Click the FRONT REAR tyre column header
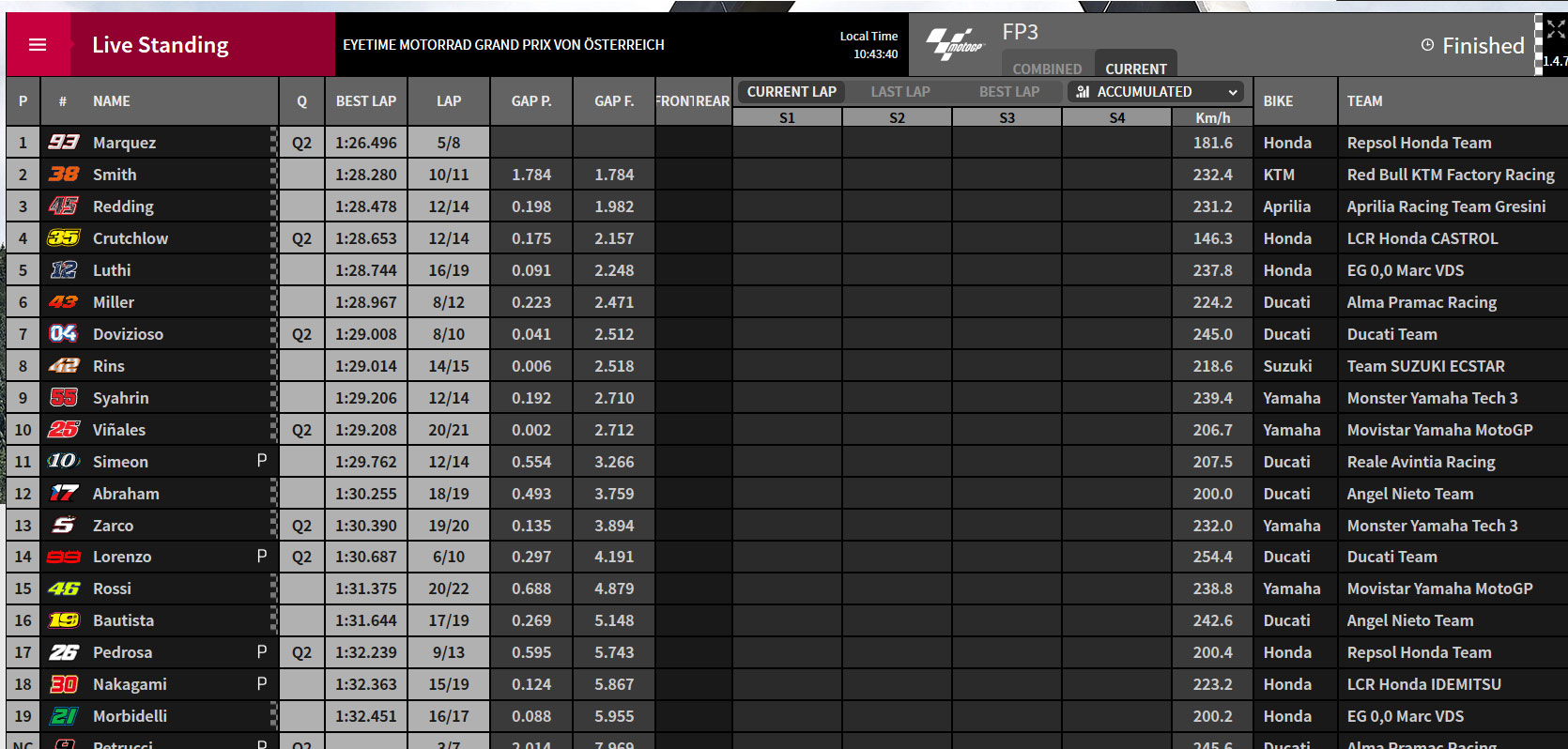This screenshot has width=1568, height=749. tap(693, 101)
